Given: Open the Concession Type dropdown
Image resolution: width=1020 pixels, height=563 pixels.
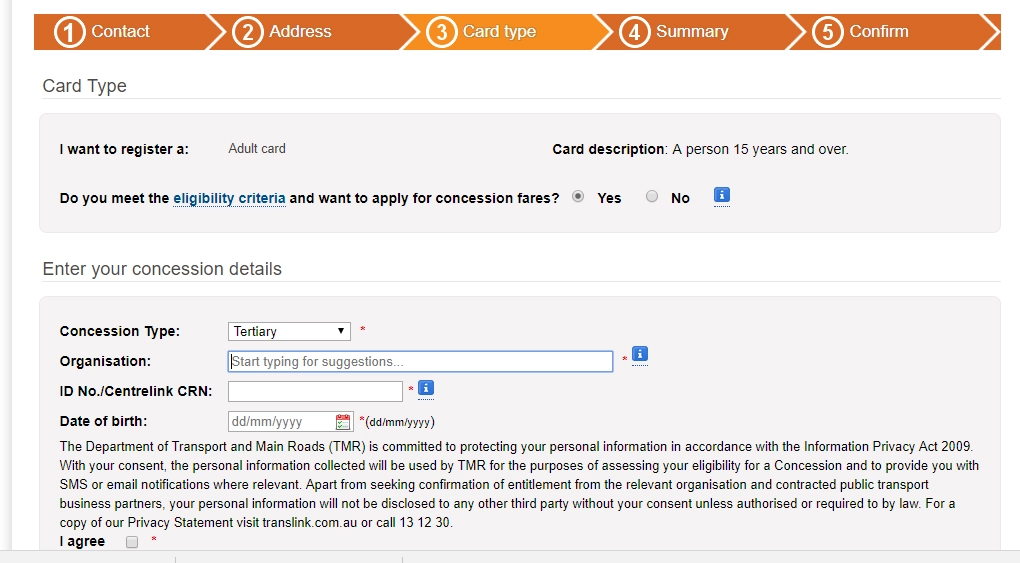Looking at the screenshot, I should [289, 331].
